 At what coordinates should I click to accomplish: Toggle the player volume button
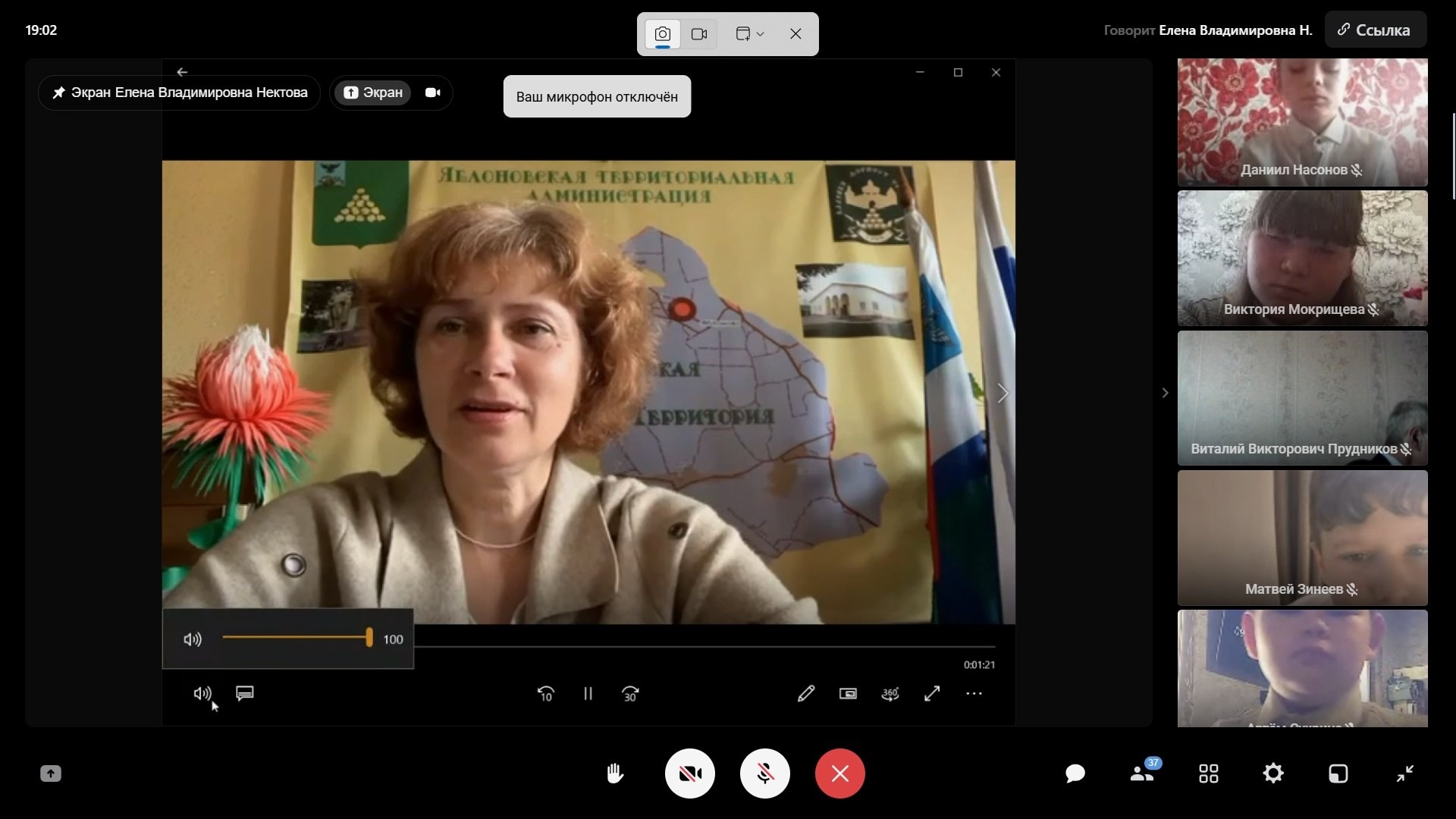(x=202, y=694)
